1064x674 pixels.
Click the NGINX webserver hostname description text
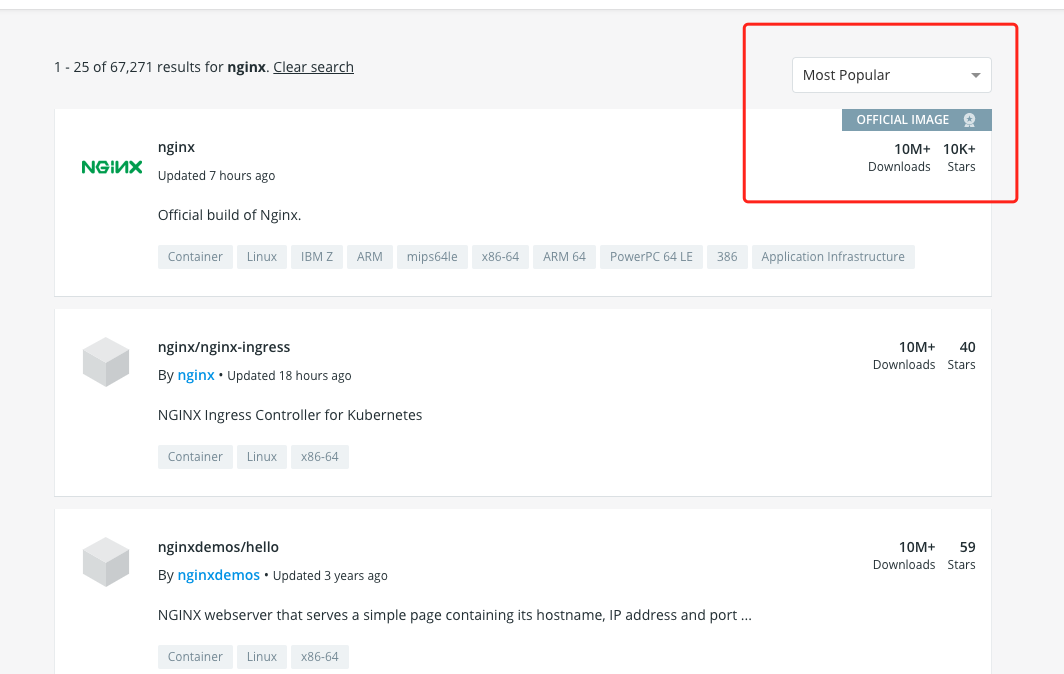[455, 615]
